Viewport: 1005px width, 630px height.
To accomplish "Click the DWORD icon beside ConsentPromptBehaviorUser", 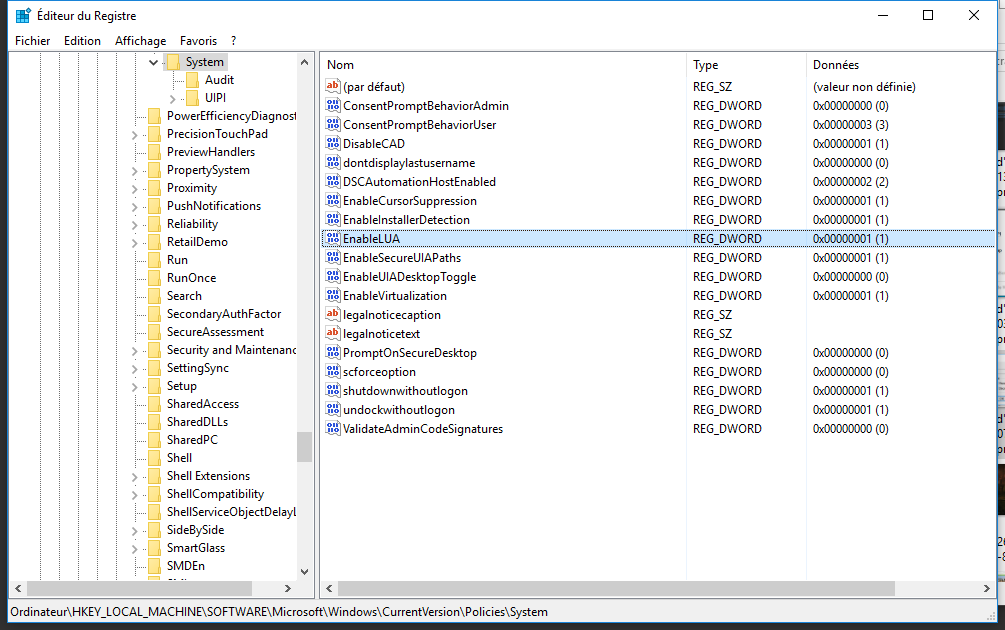I will tap(333, 124).
